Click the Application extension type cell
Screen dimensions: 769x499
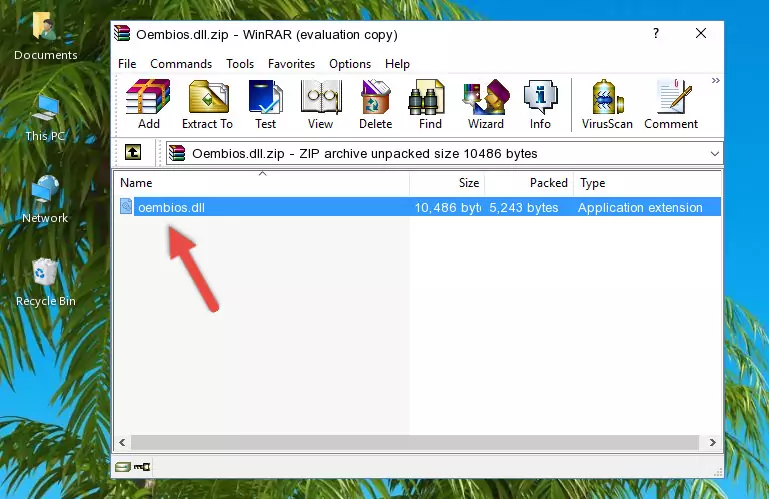point(640,208)
